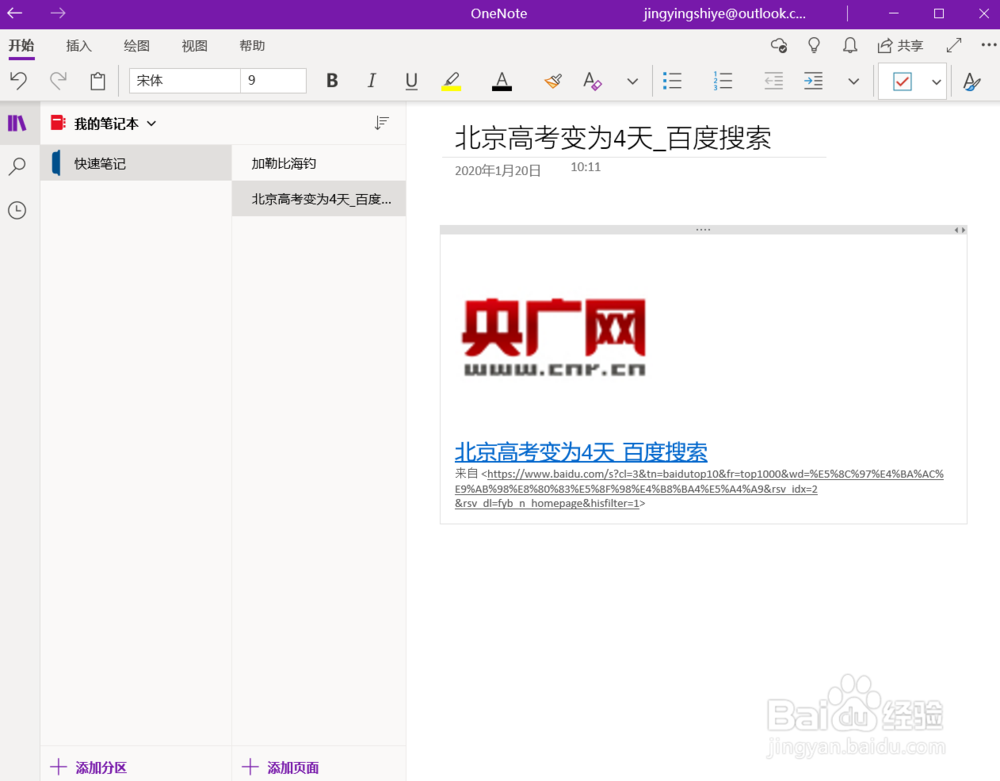Image resolution: width=1000 pixels, height=781 pixels.
Task: Open the Search panel in the sidebar
Action: (x=18, y=167)
